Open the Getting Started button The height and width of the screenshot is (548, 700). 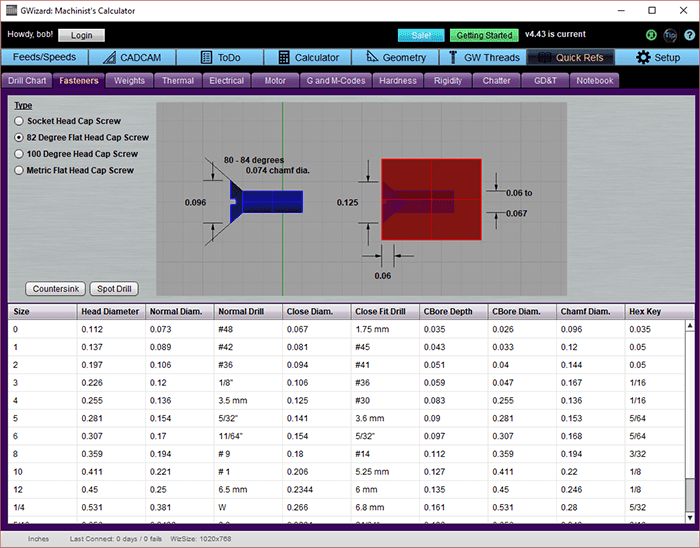click(484, 35)
